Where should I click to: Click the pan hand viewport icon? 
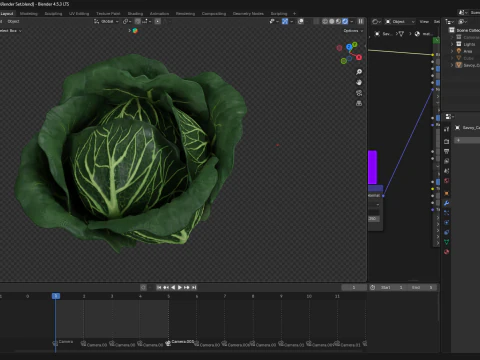[359, 82]
